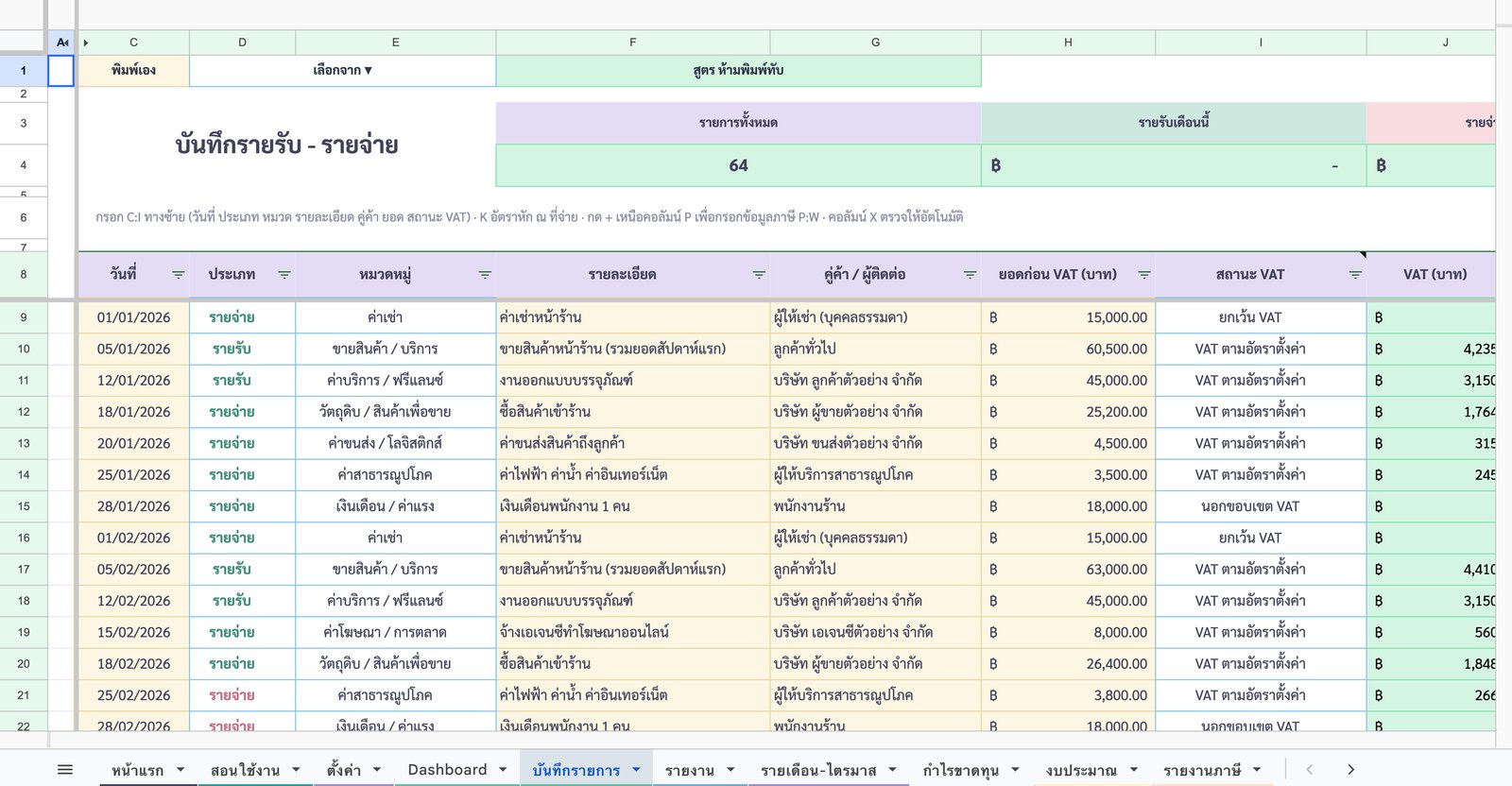Select row 15 header

click(24, 506)
